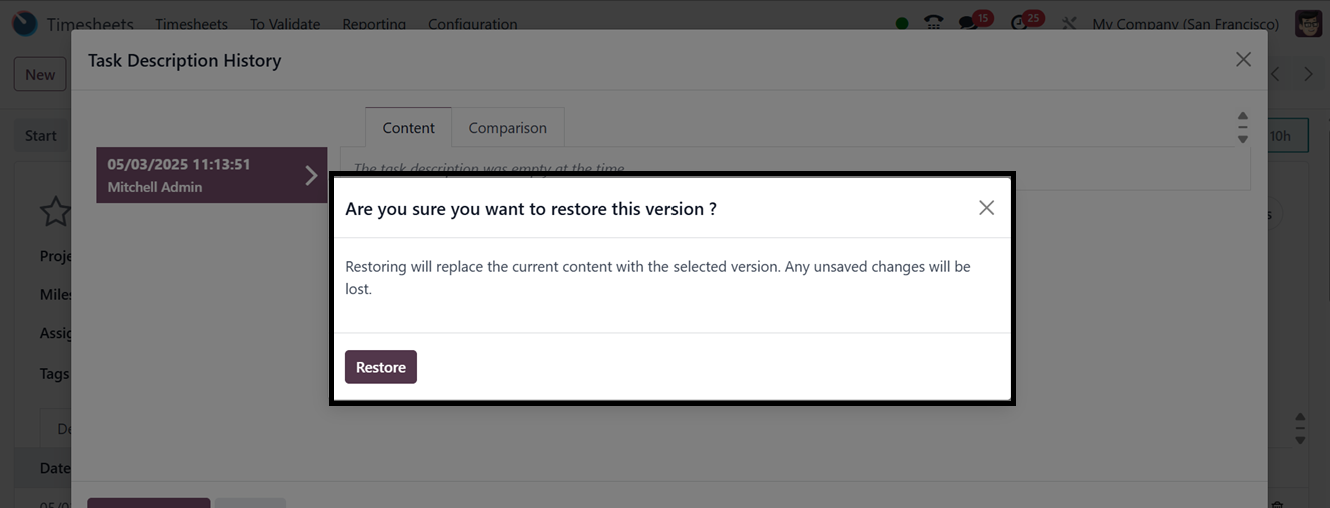Close the Task Description History dialog
The image size is (1330, 508).
tap(1243, 60)
